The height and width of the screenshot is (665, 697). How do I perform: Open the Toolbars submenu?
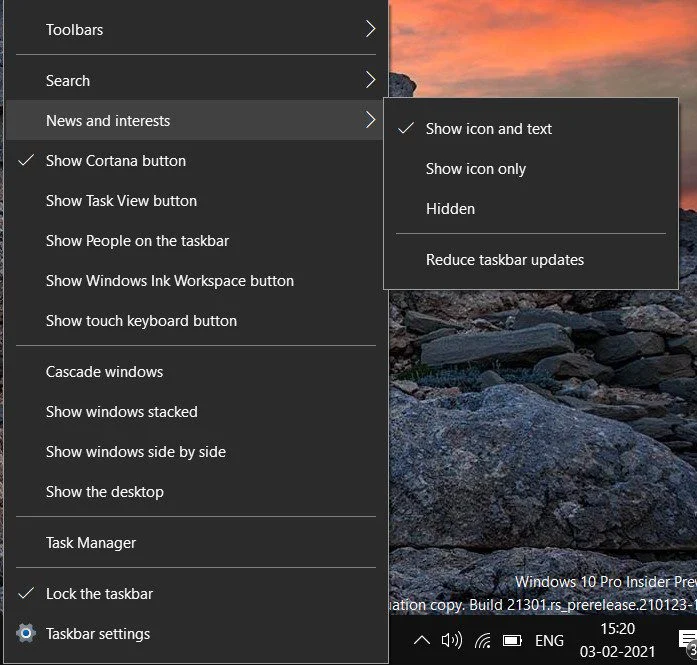pyautogui.click(x=196, y=30)
